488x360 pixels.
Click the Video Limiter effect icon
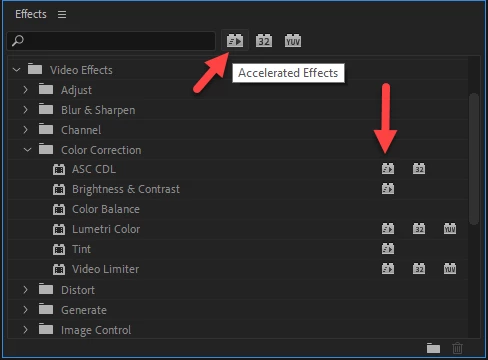point(59,269)
